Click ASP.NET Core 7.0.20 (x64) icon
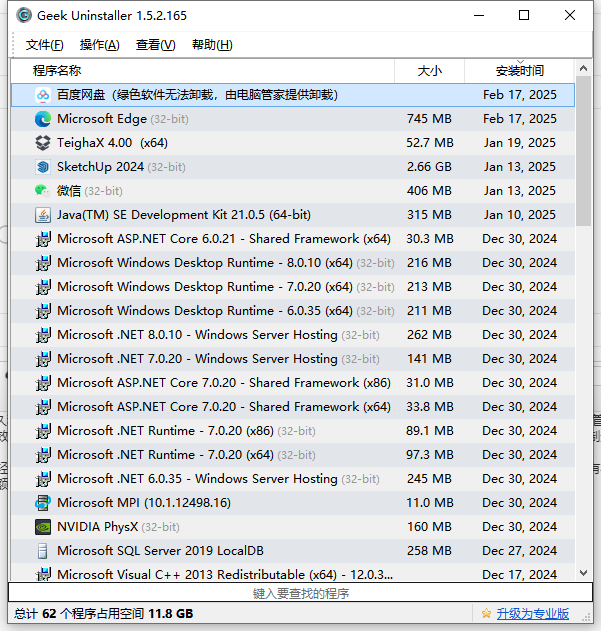Image resolution: width=601 pixels, height=631 pixels. [43, 407]
